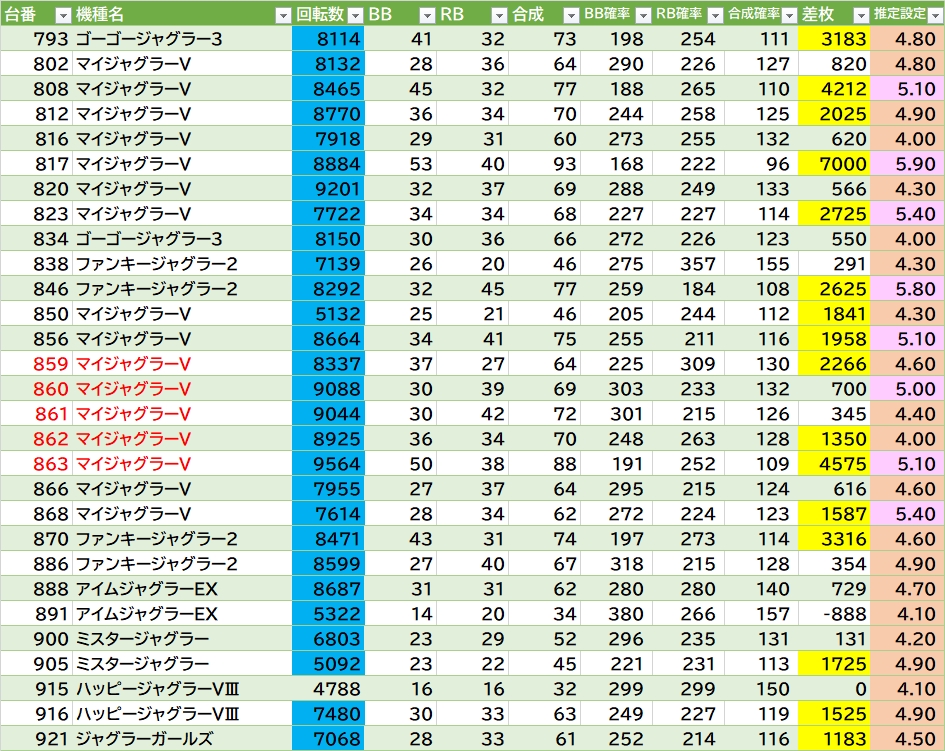This screenshot has height=751, width=945.
Task: Open the BB column filter dropdown
Action: coord(427,16)
